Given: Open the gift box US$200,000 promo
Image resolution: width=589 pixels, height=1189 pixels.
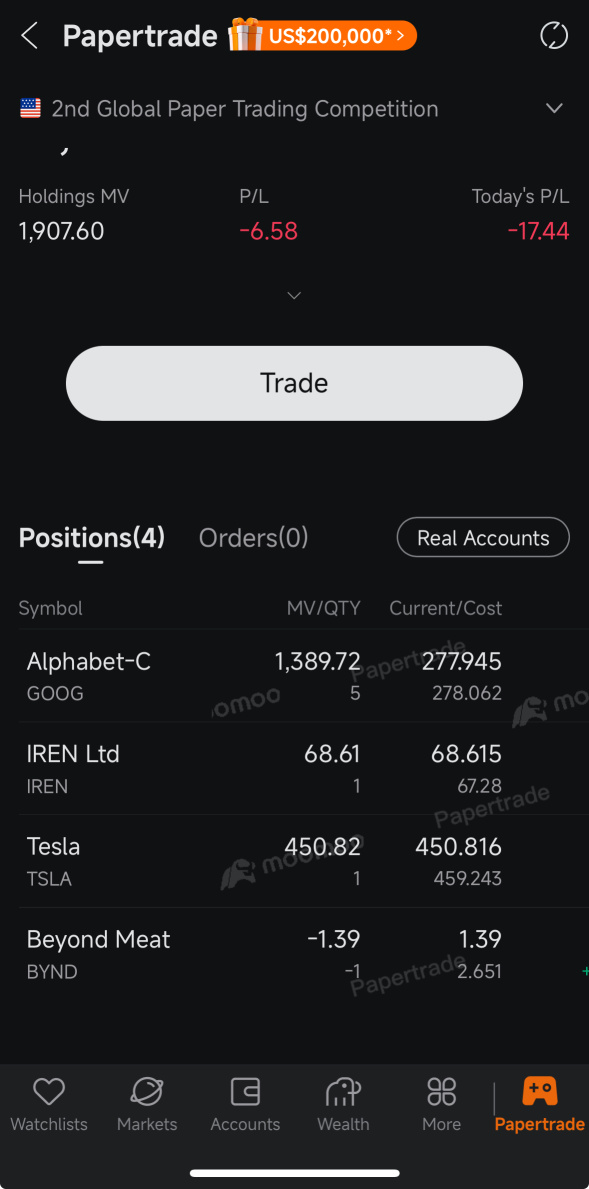Looking at the screenshot, I should (323, 36).
